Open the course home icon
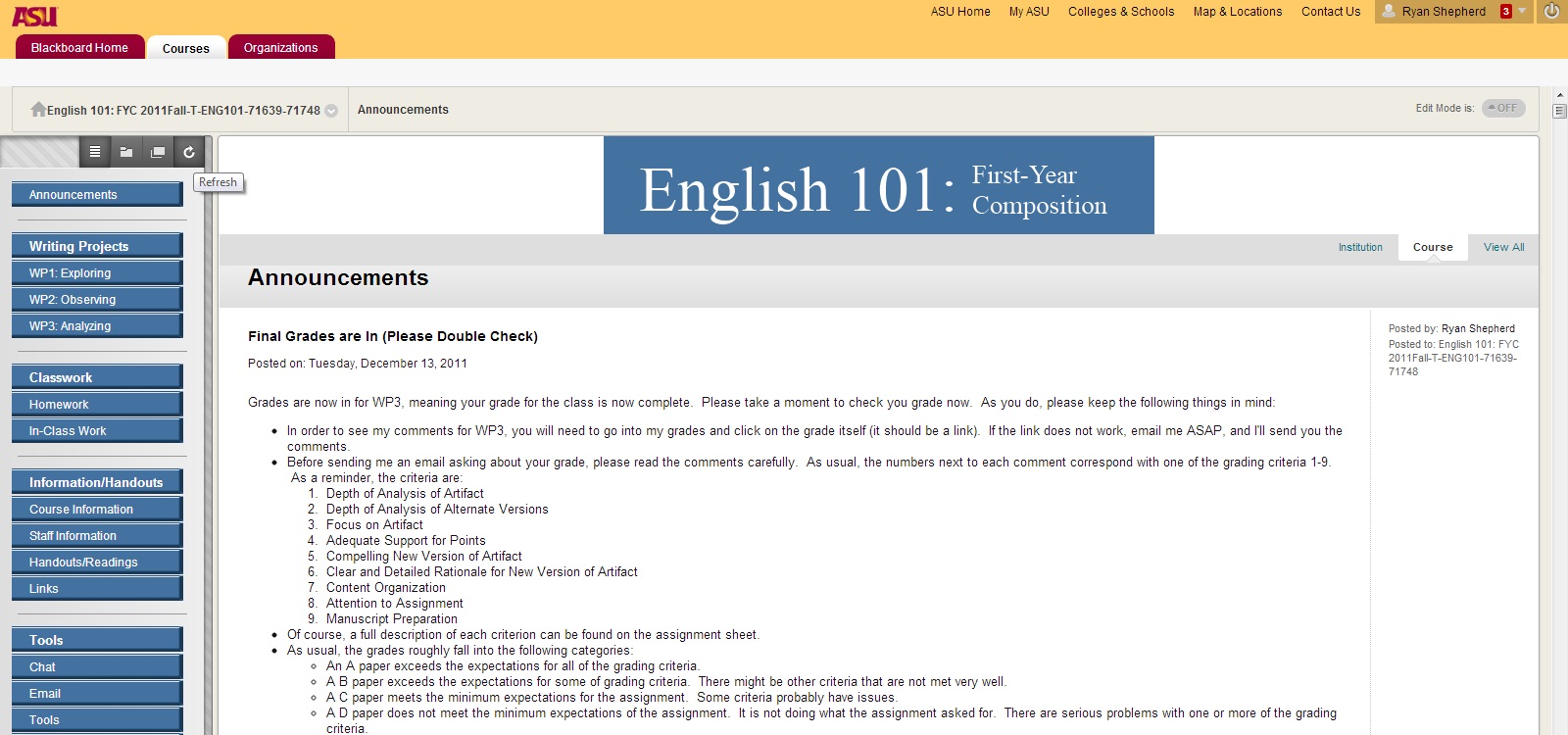1568x735 pixels. tap(38, 109)
